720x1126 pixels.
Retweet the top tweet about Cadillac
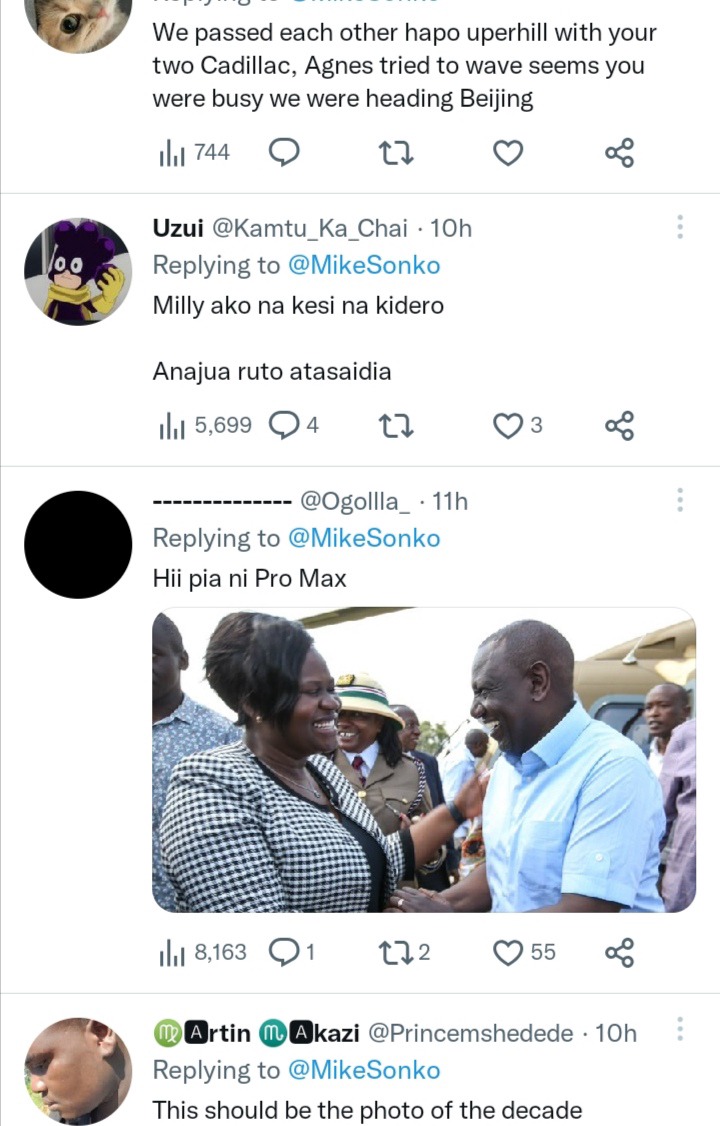pyautogui.click(x=397, y=153)
